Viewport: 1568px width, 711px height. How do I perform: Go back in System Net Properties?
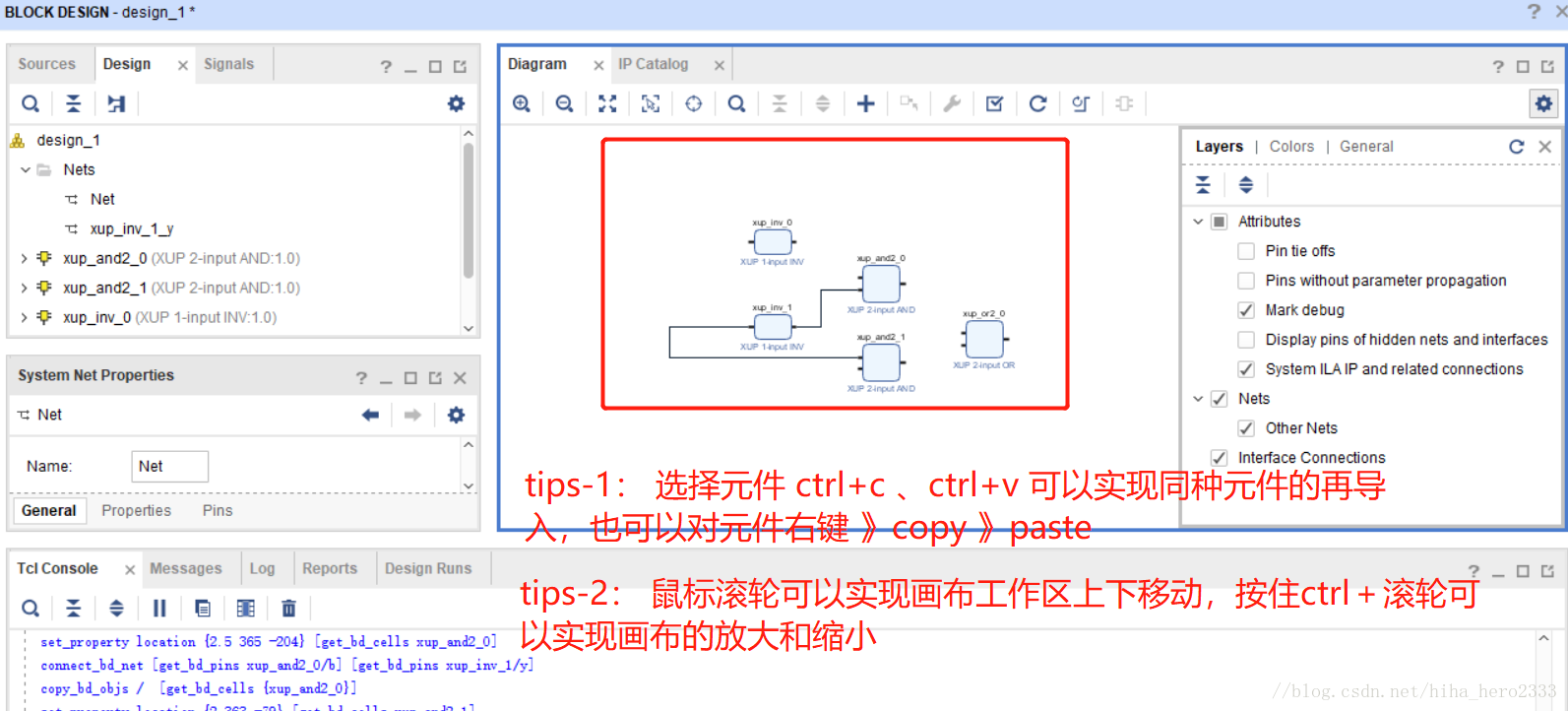click(370, 416)
